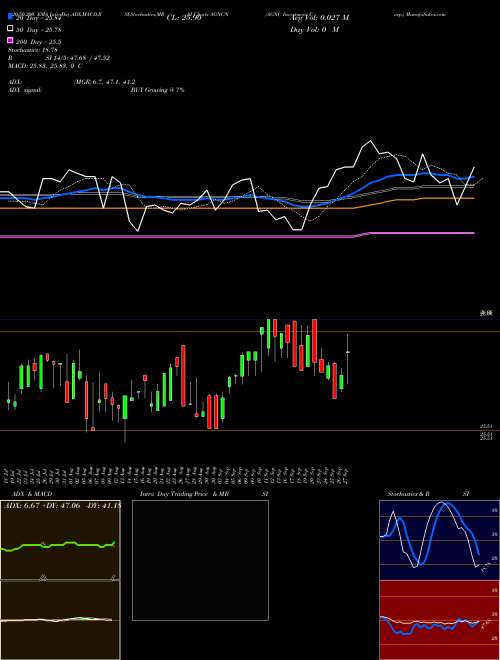
Task: Click the blue Stochastics oscillator panel
Action: click(x=439, y=540)
